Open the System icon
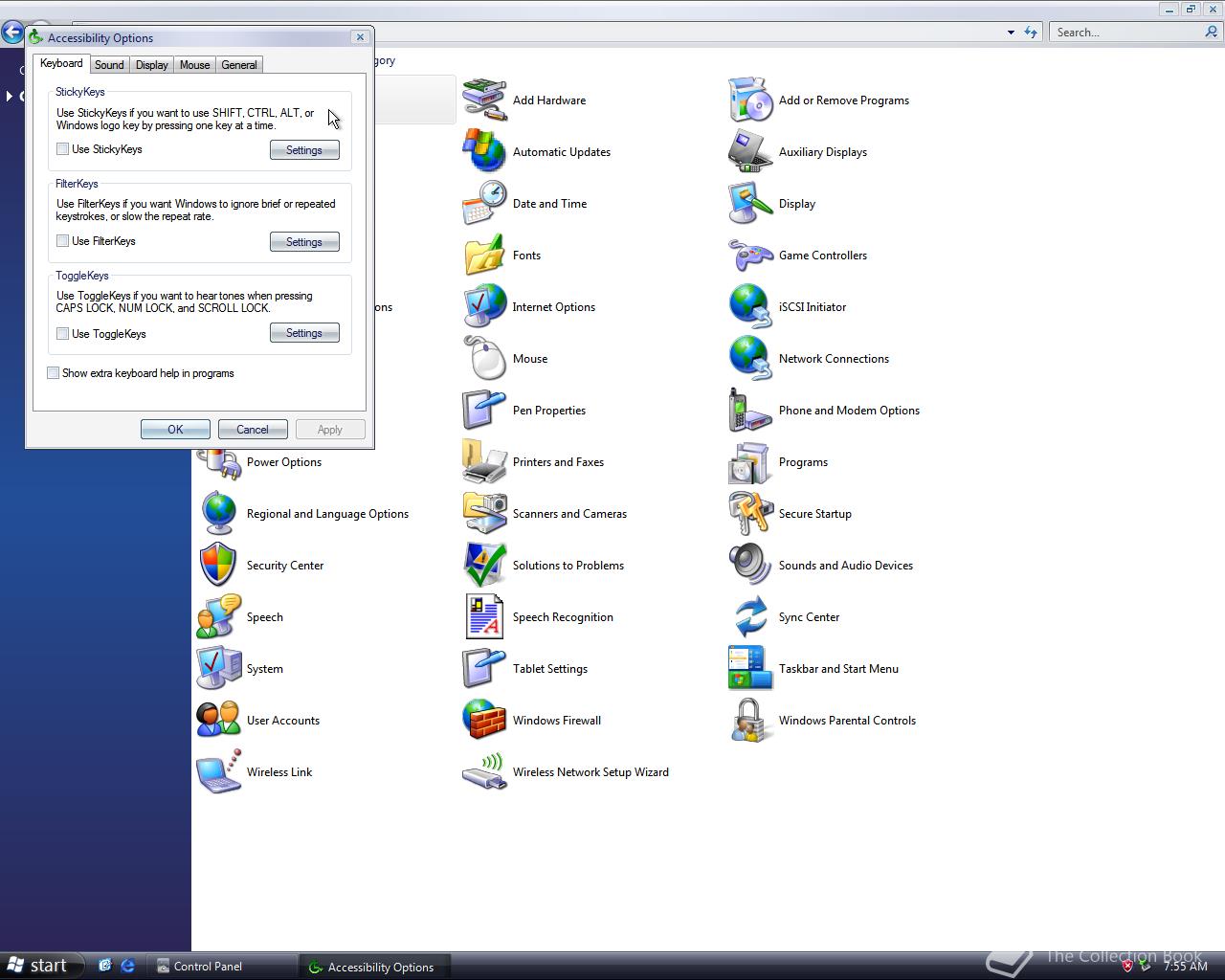 coord(218,669)
